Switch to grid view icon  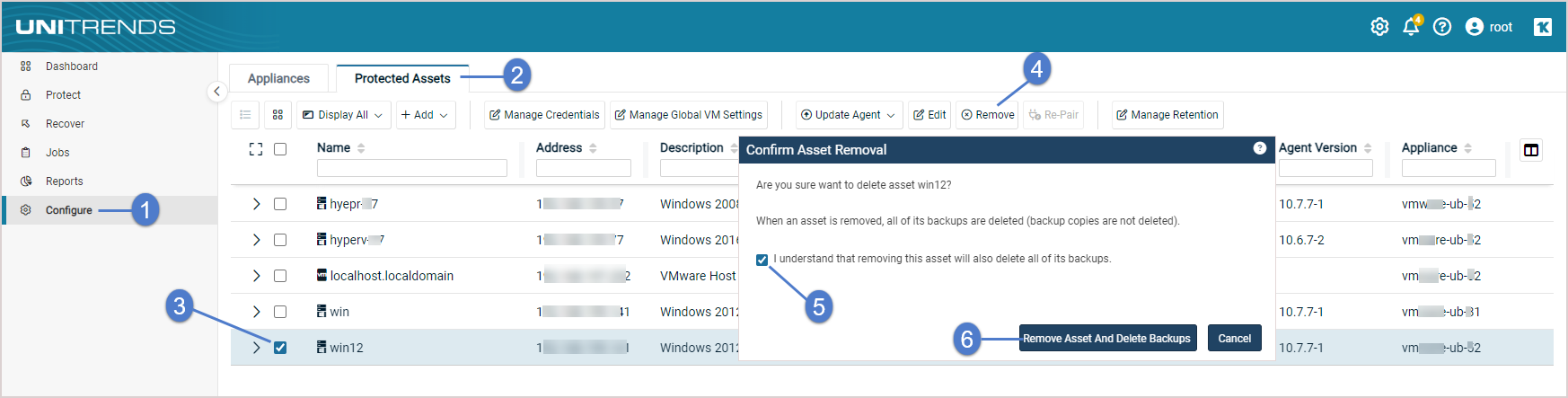click(x=277, y=115)
